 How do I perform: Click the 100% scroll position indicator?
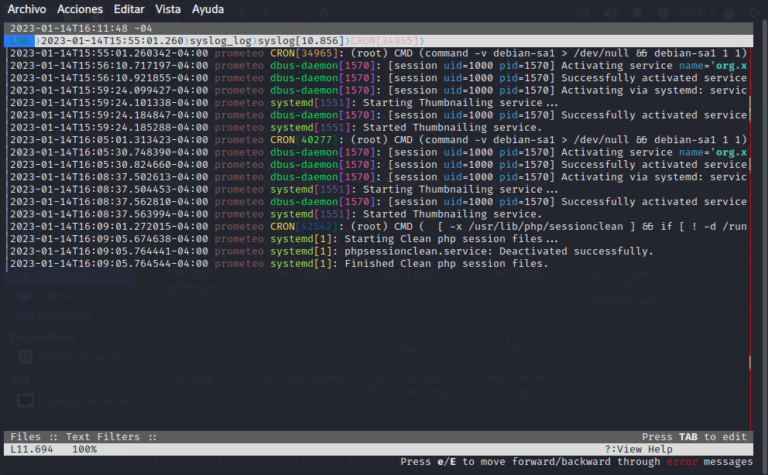click(85, 450)
